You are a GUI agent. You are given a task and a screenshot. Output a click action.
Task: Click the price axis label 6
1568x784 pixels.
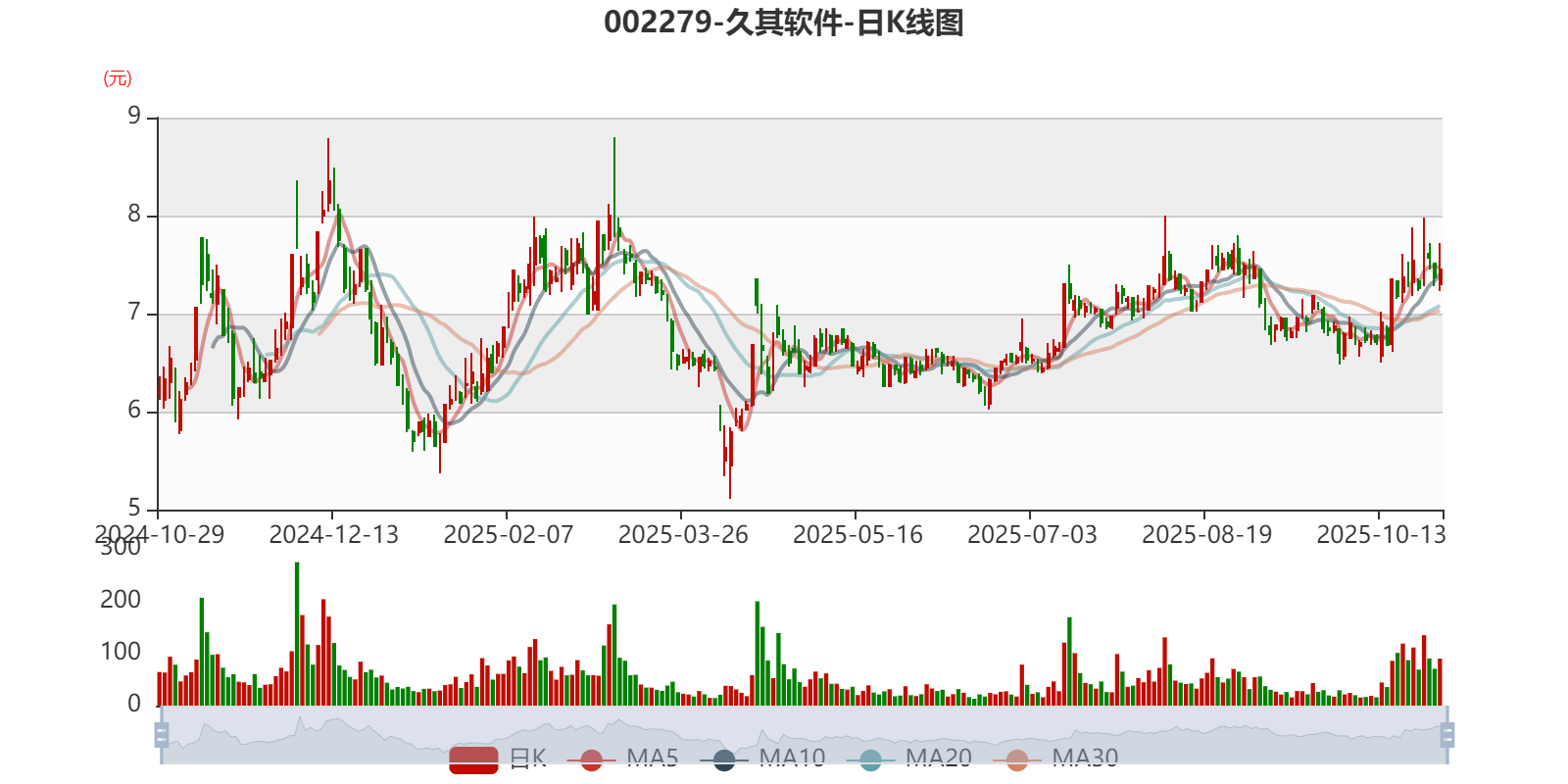coord(134,411)
